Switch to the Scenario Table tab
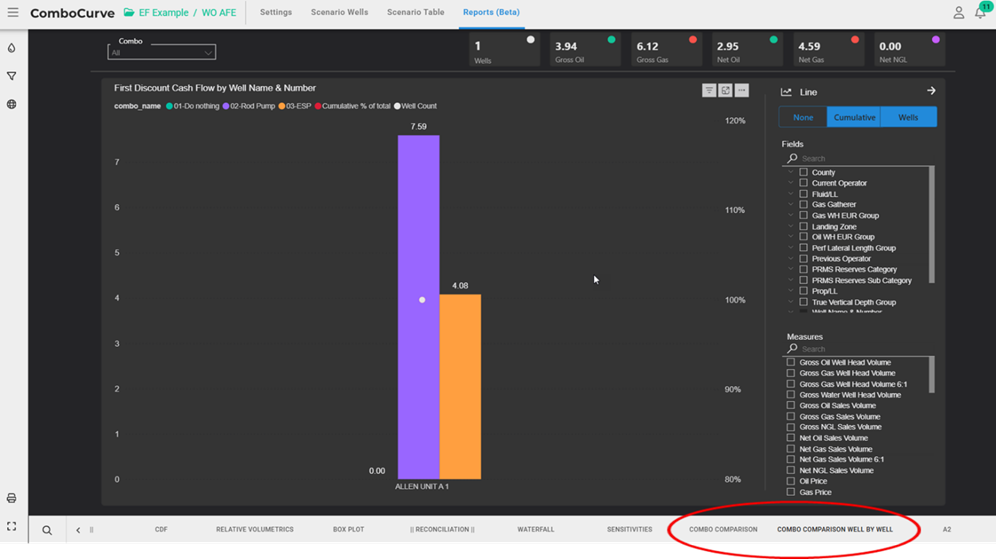Viewport: 996px width, 559px height. point(416,13)
